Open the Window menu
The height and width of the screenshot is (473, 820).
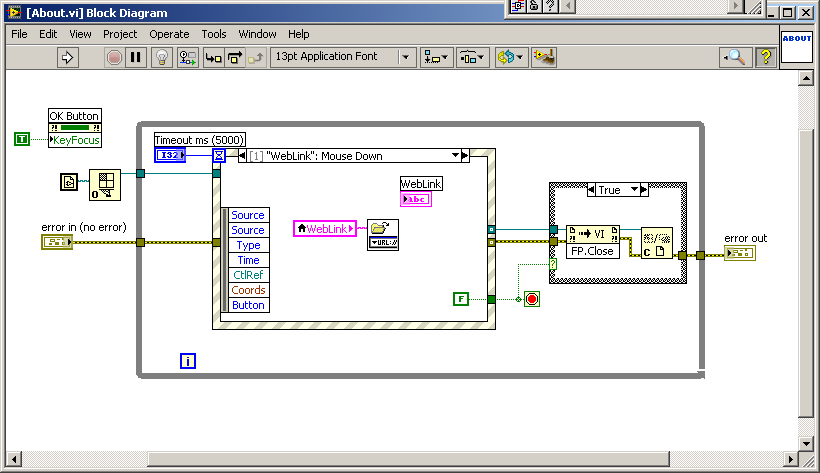click(x=257, y=34)
